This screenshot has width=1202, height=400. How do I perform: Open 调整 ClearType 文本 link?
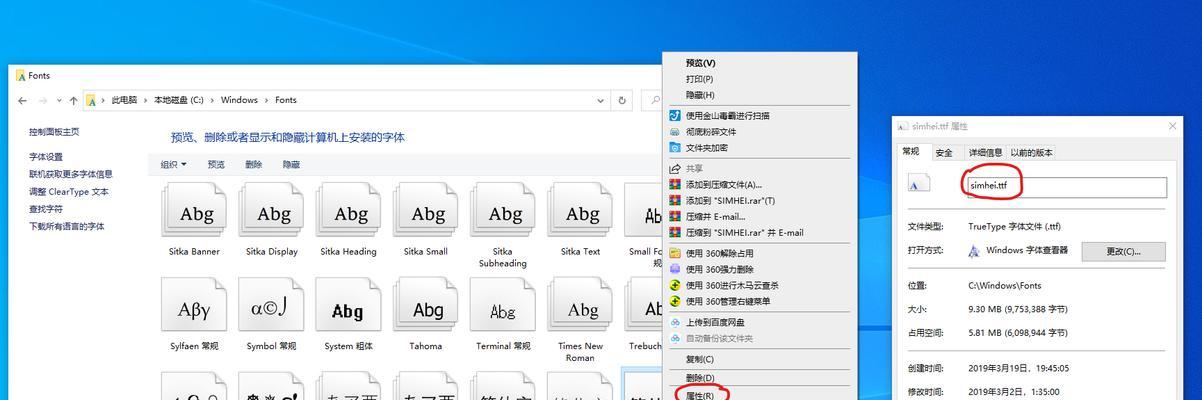click(x=69, y=192)
